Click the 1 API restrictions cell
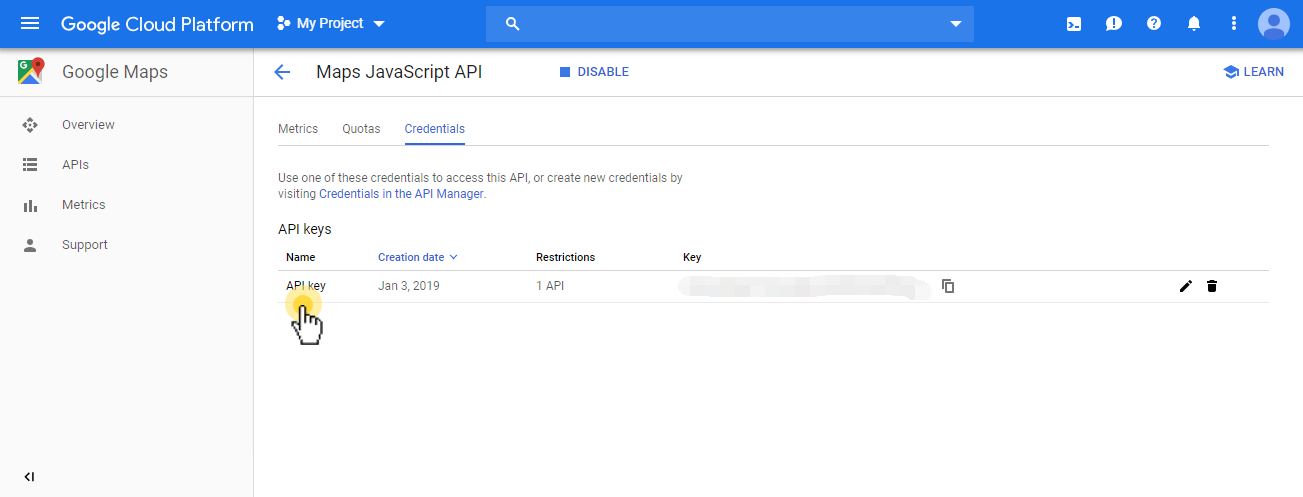1303x497 pixels. [550, 286]
